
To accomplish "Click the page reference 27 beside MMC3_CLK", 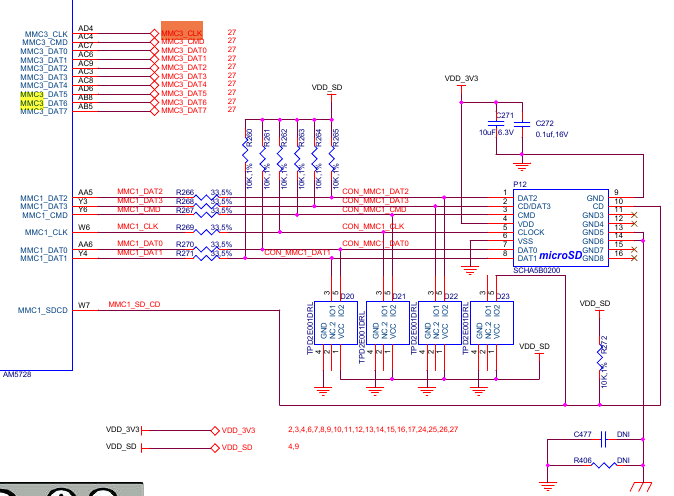I will click(232, 32).
